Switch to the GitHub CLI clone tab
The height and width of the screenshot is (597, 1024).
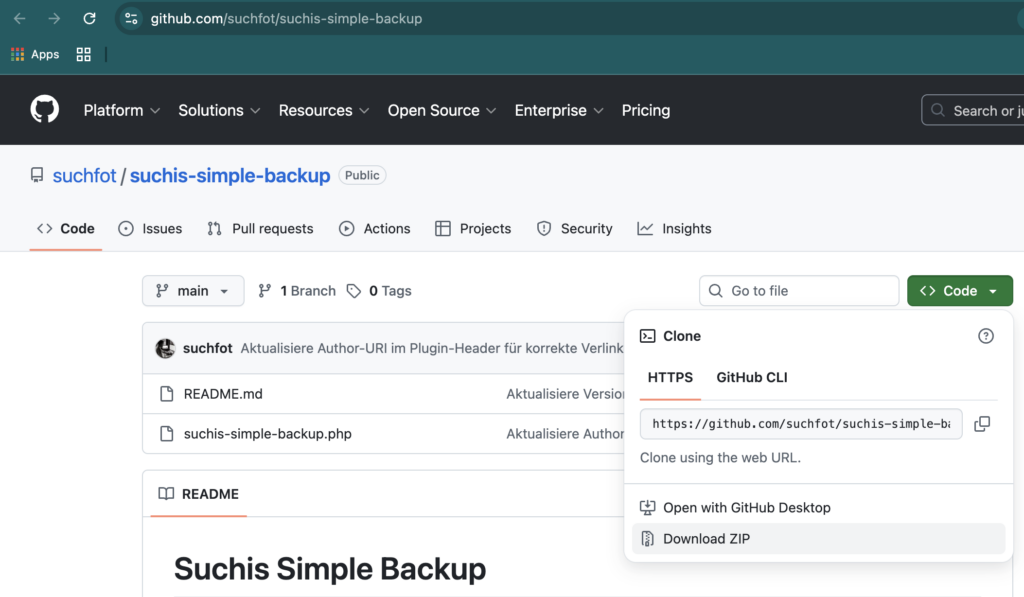[751, 378]
